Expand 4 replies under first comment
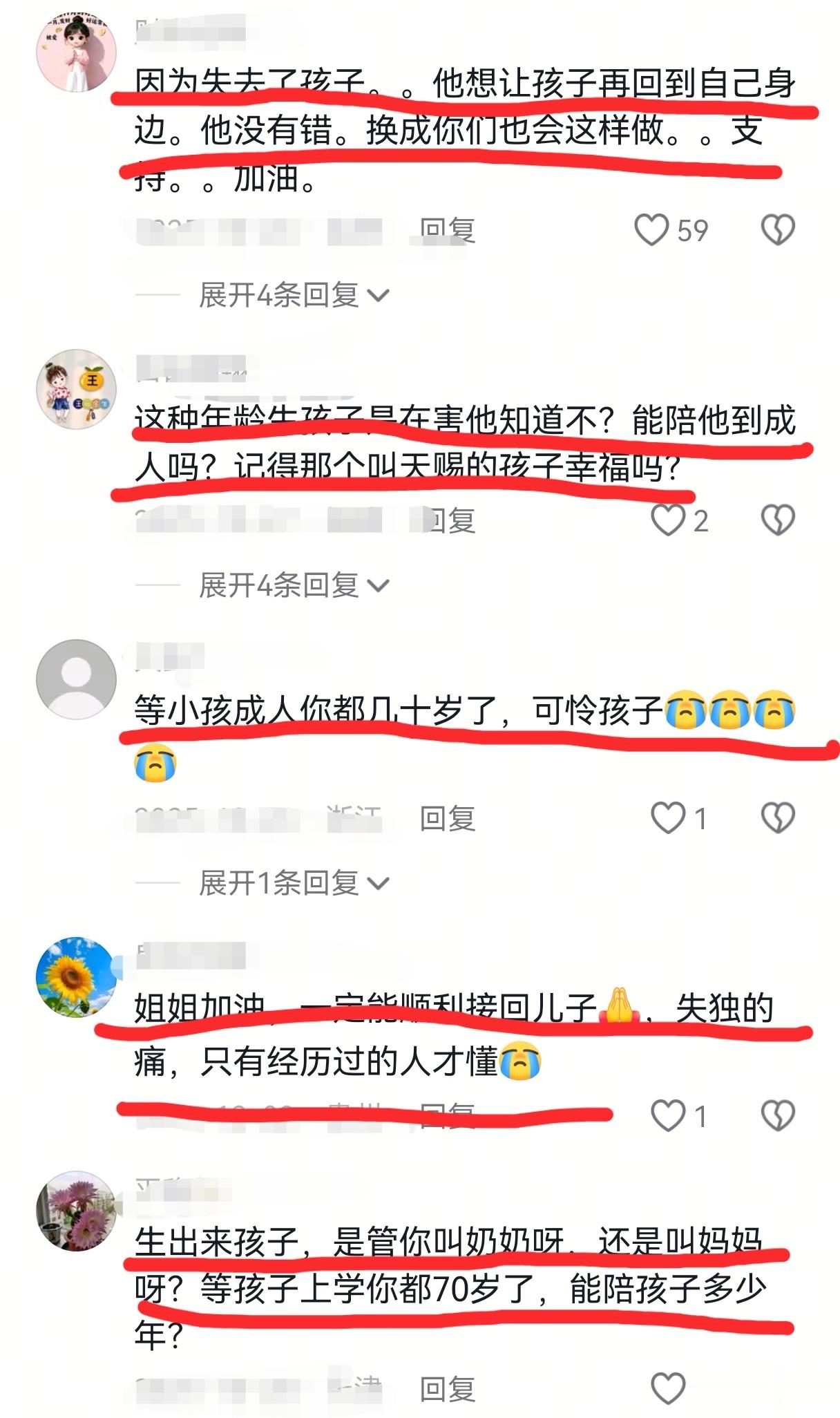The width and height of the screenshot is (840, 1418). click(294, 295)
